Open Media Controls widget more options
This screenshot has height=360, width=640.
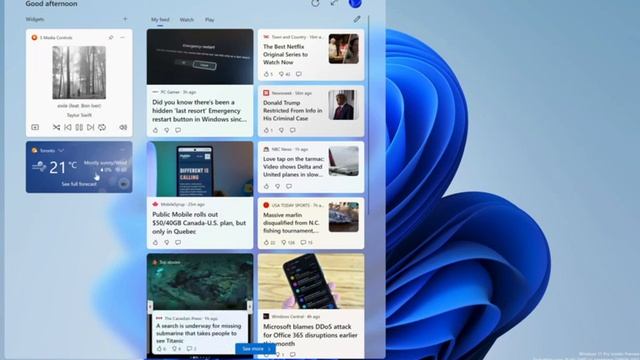122,38
